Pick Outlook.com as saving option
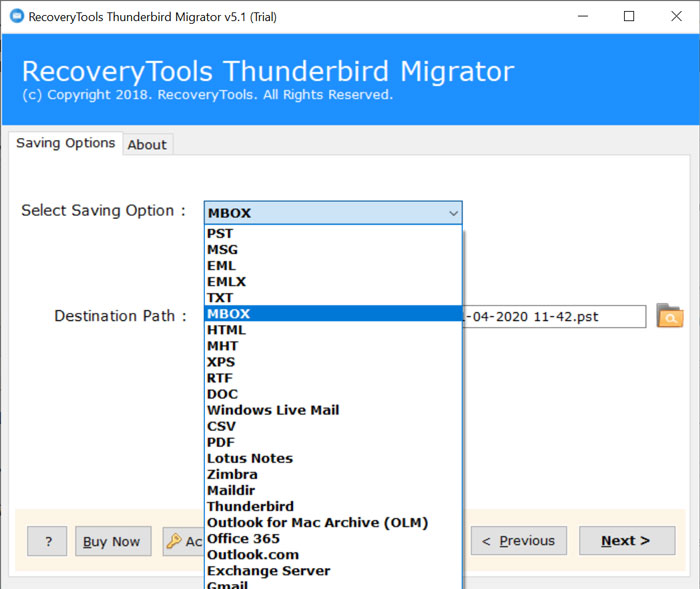This screenshot has height=589, width=700. coord(333,555)
